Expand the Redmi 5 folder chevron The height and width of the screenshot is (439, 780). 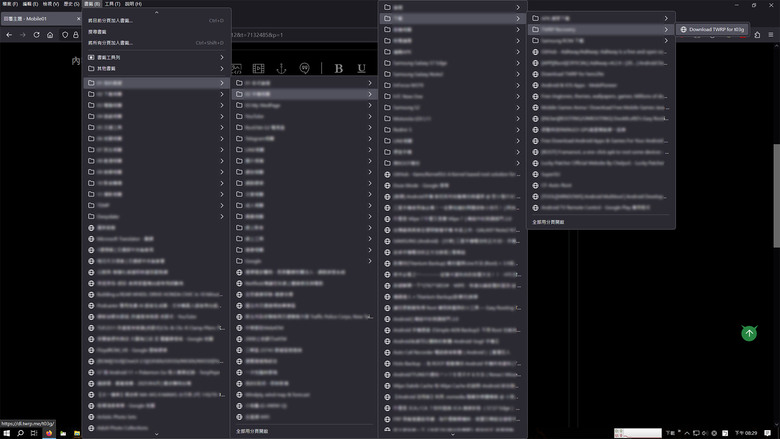click(518, 130)
